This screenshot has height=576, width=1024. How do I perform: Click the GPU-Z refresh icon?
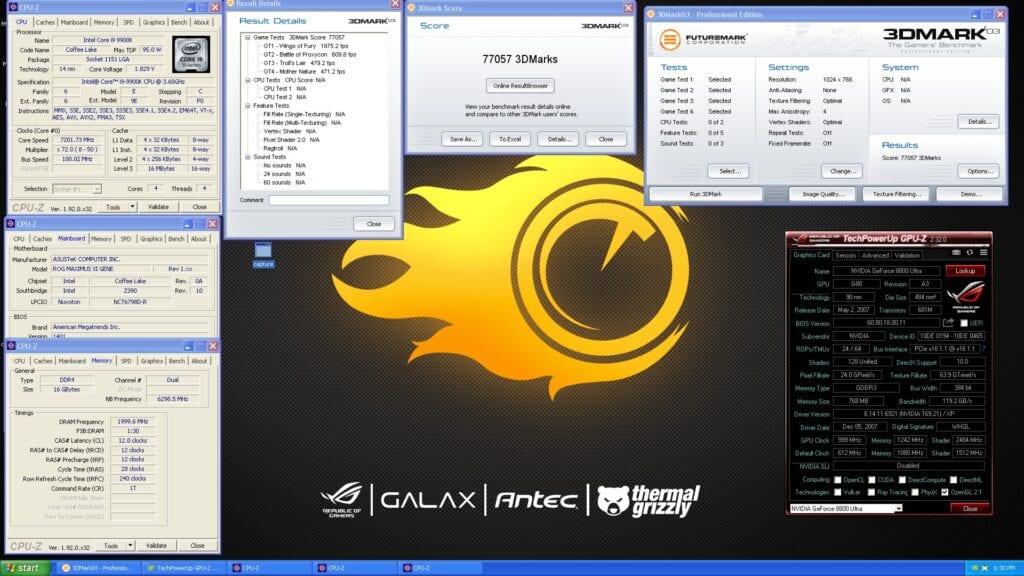coord(970,253)
